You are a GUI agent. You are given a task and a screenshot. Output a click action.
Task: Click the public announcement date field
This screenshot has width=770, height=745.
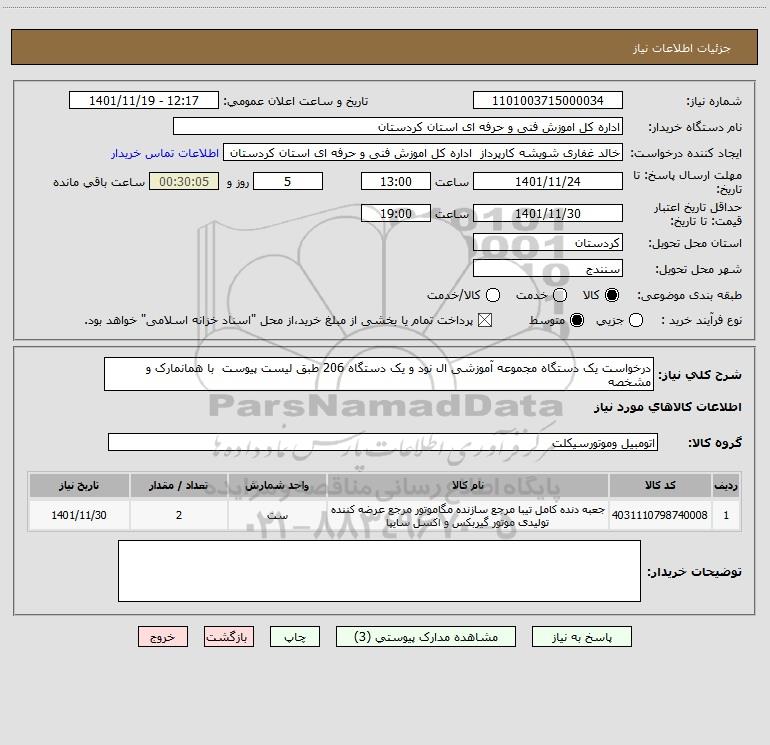[x=144, y=100]
